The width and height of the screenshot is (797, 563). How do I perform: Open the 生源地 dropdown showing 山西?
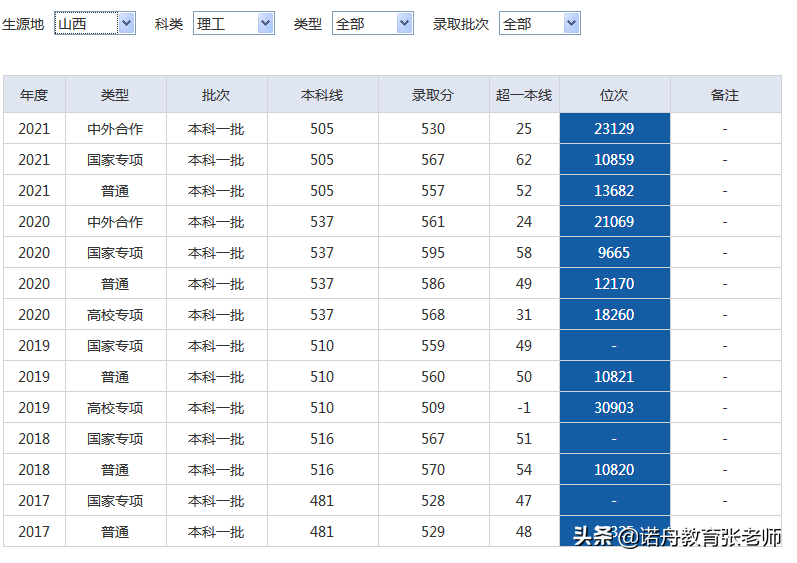coord(95,23)
